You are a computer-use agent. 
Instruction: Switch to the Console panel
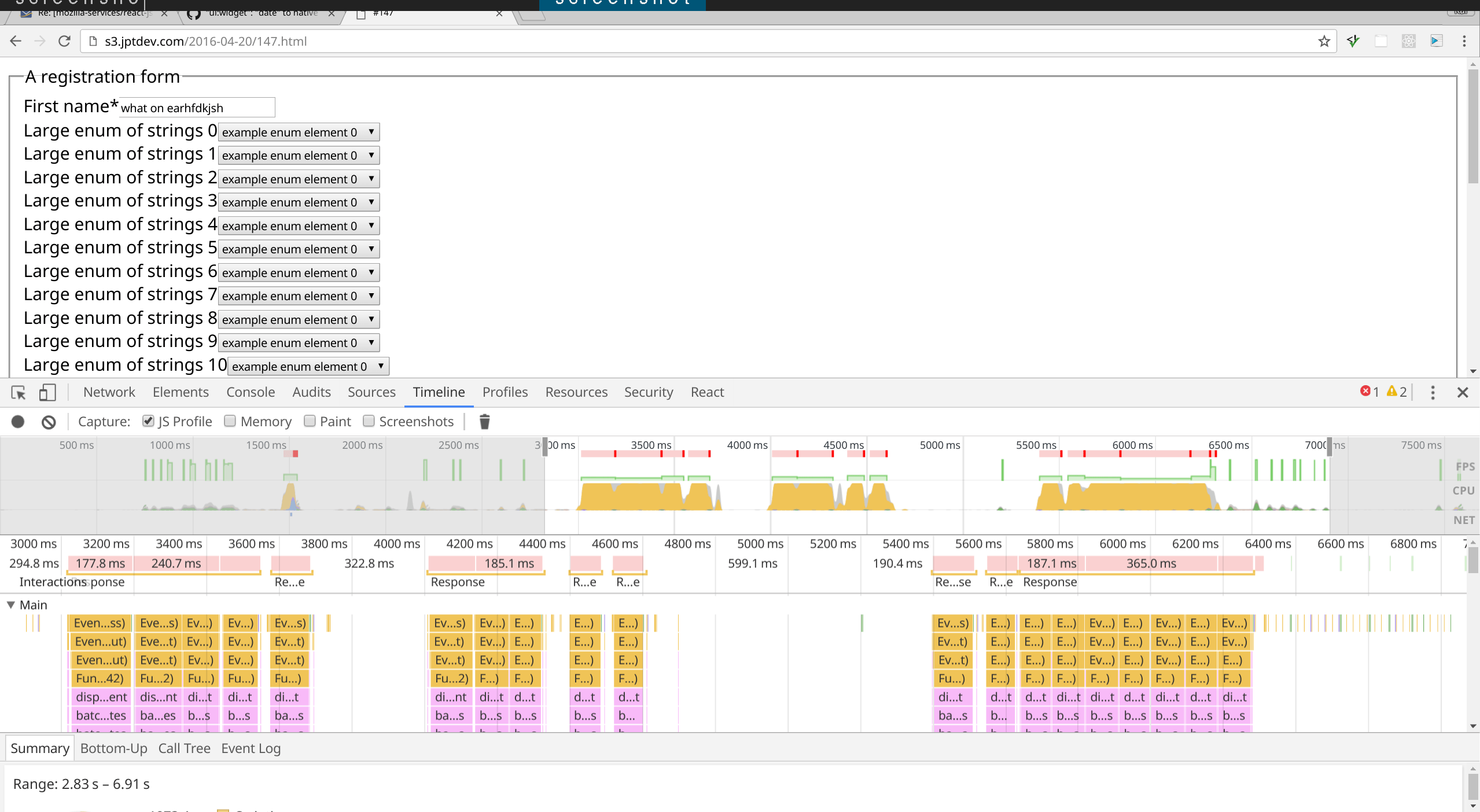tap(250, 392)
